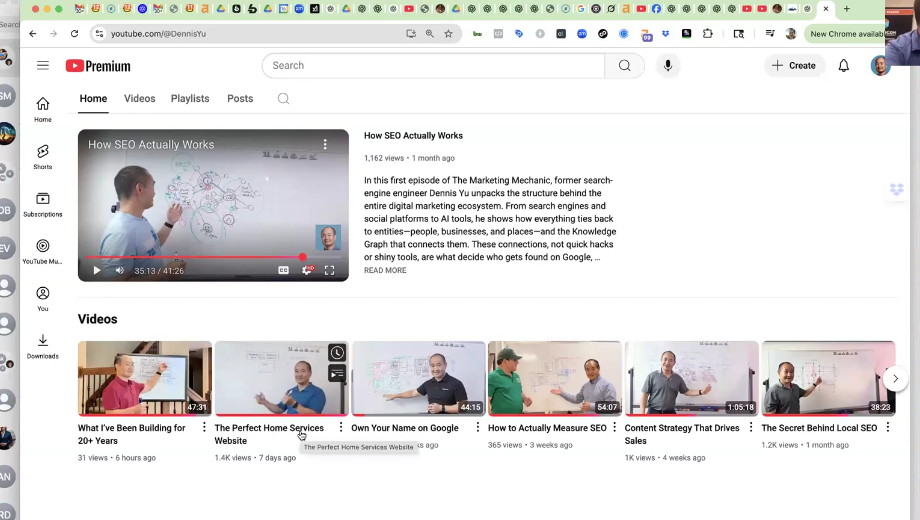Toggle closed captions on the video player

tap(283, 270)
